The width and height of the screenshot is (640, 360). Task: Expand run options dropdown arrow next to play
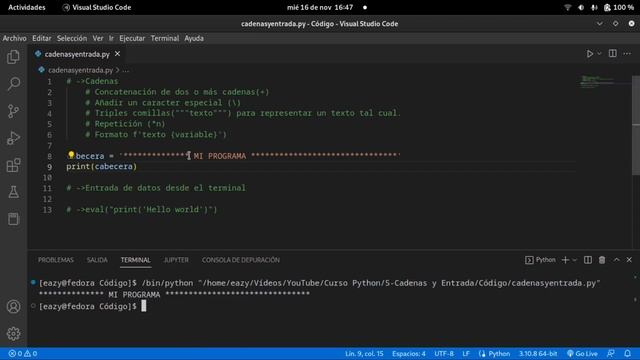599,53
